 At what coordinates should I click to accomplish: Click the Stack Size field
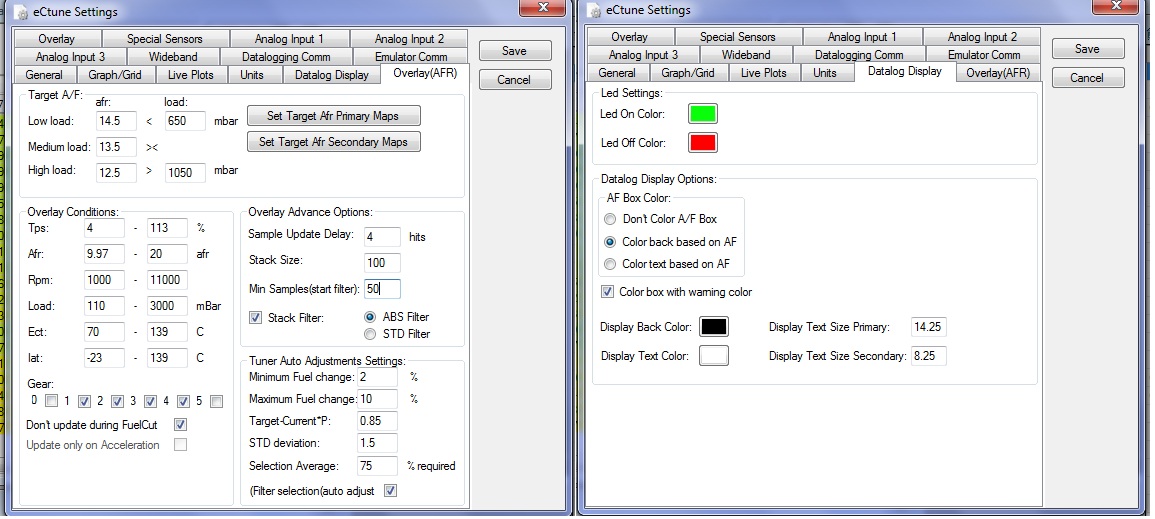coord(382,262)
